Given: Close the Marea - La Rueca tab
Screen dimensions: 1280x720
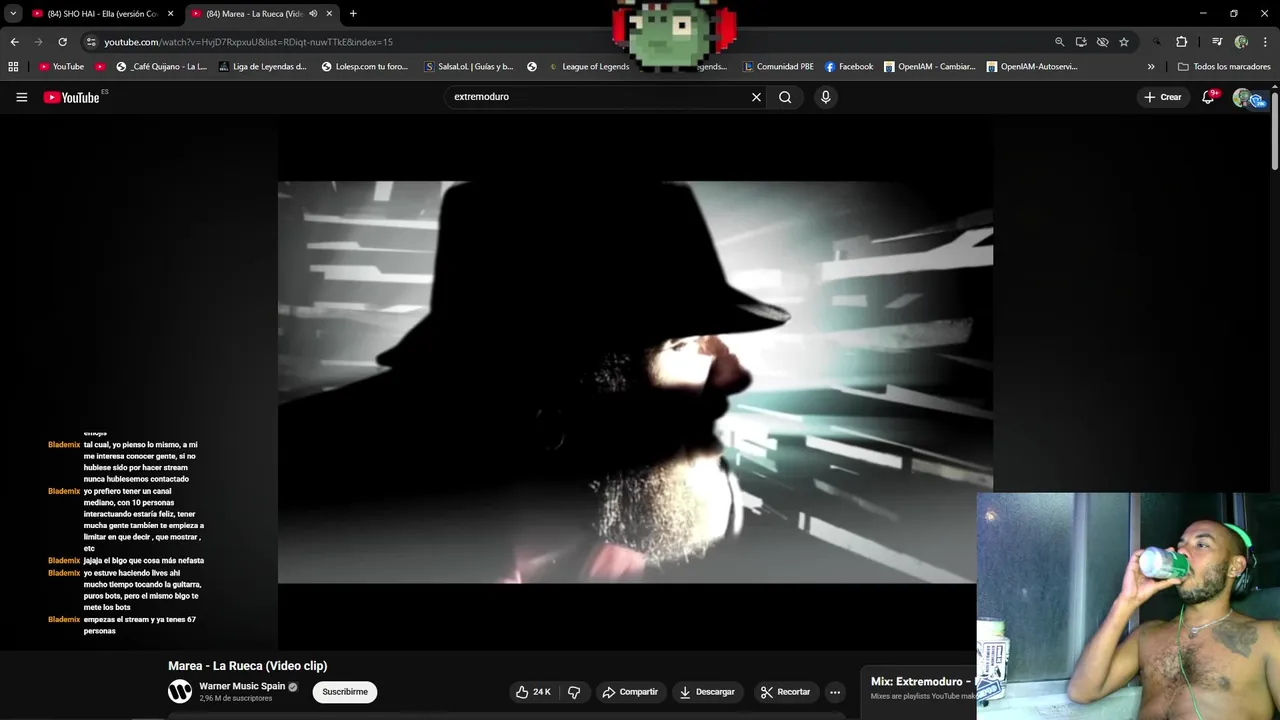Looking at the screenshot, I should click(329, 14).
